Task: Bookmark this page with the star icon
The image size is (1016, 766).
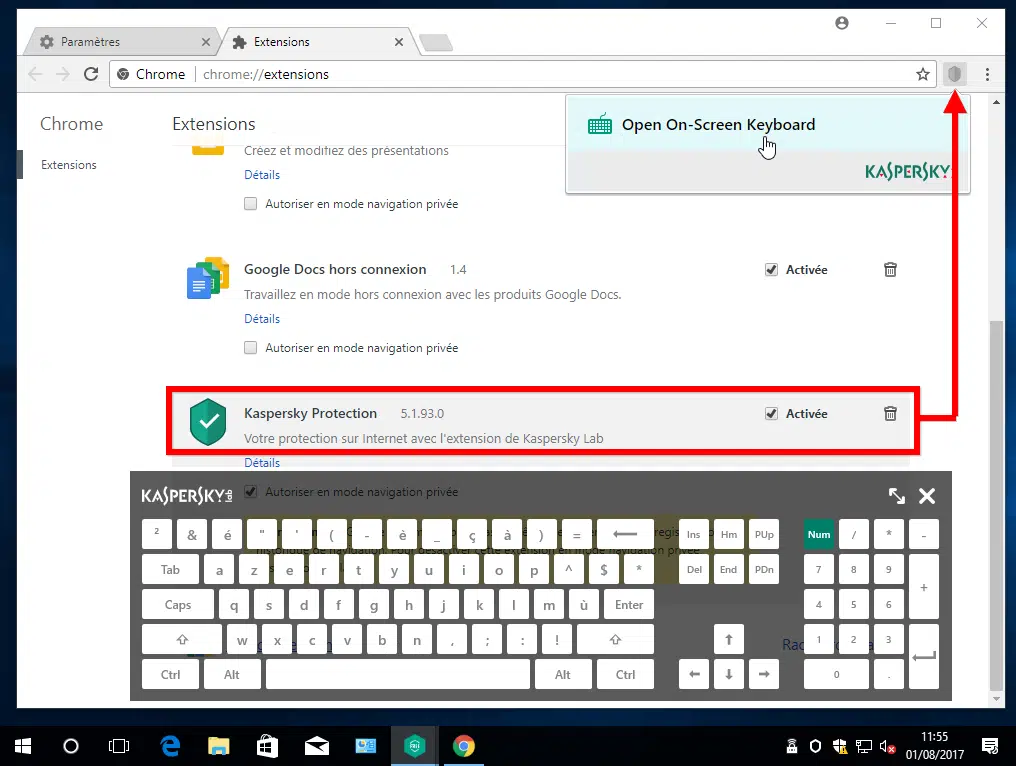Action: [x=923, y=74]
